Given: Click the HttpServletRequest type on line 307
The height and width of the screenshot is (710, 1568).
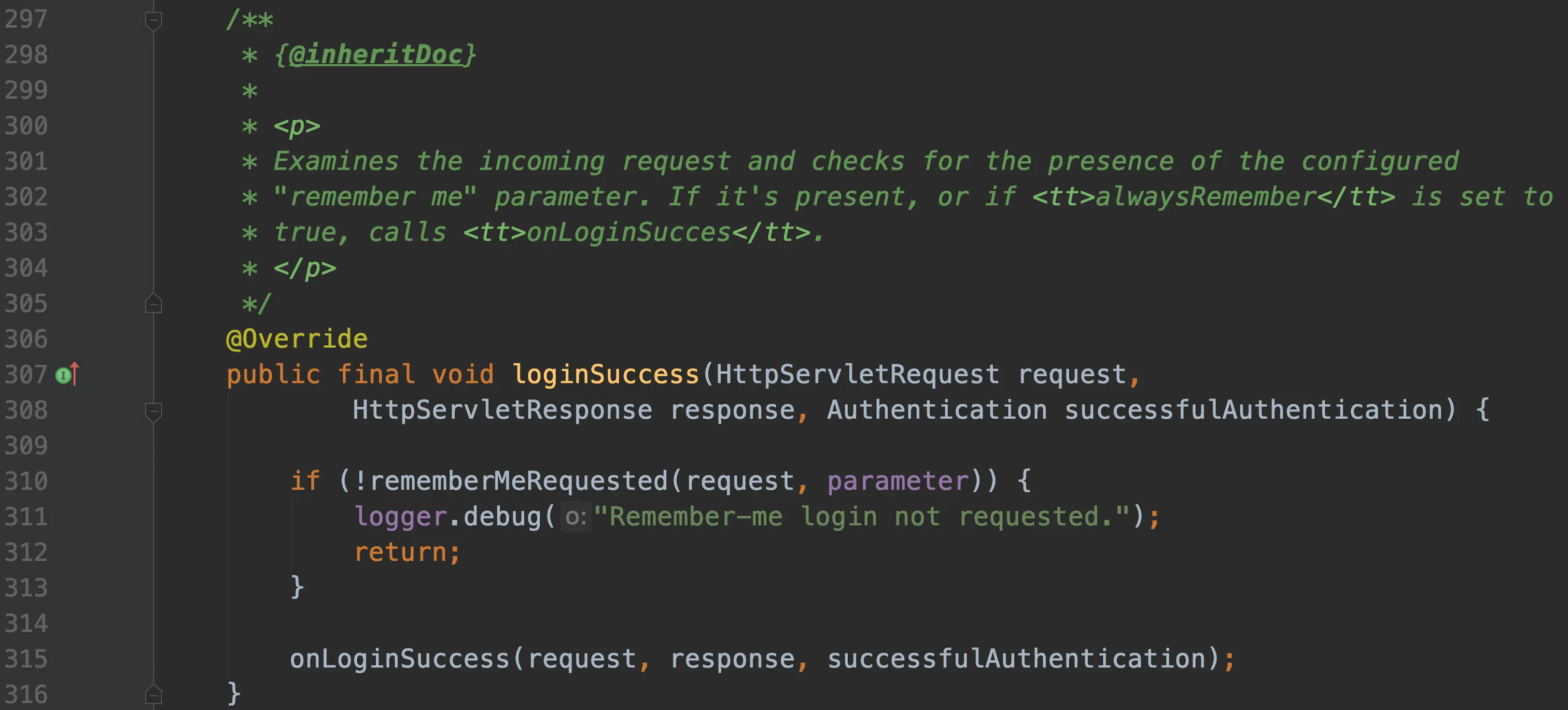Looking at the screenshot, I should [858, 374].
